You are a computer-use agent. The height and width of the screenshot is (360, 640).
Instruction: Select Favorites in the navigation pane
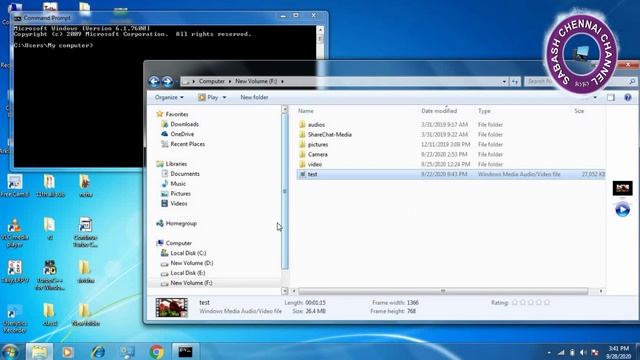(176, 114)
